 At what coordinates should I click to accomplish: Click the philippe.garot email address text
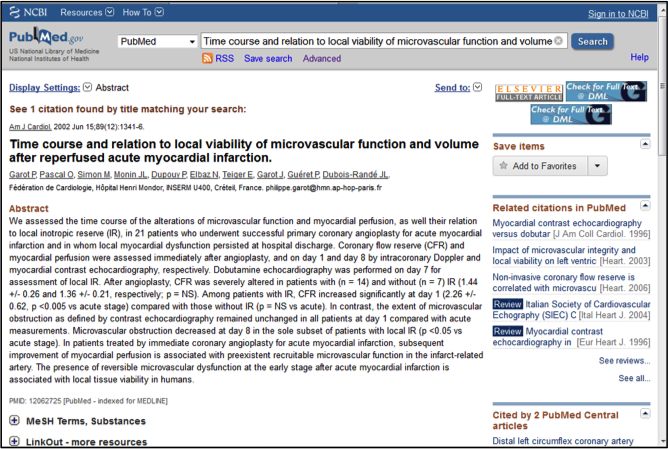click(324, 187)
